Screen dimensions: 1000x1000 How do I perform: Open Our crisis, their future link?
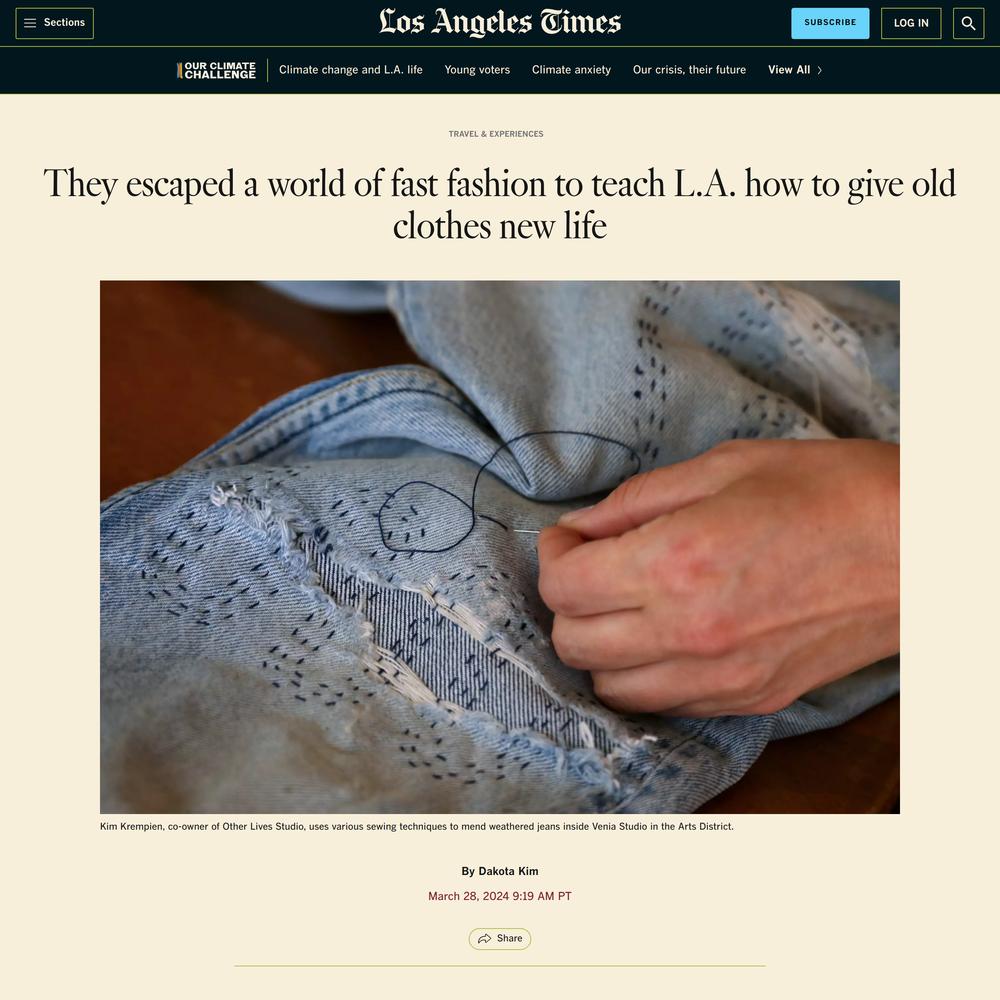(x=689, y=70)
